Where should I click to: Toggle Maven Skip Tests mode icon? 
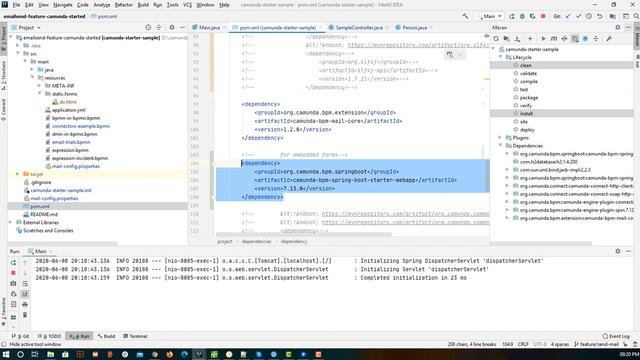585,39
